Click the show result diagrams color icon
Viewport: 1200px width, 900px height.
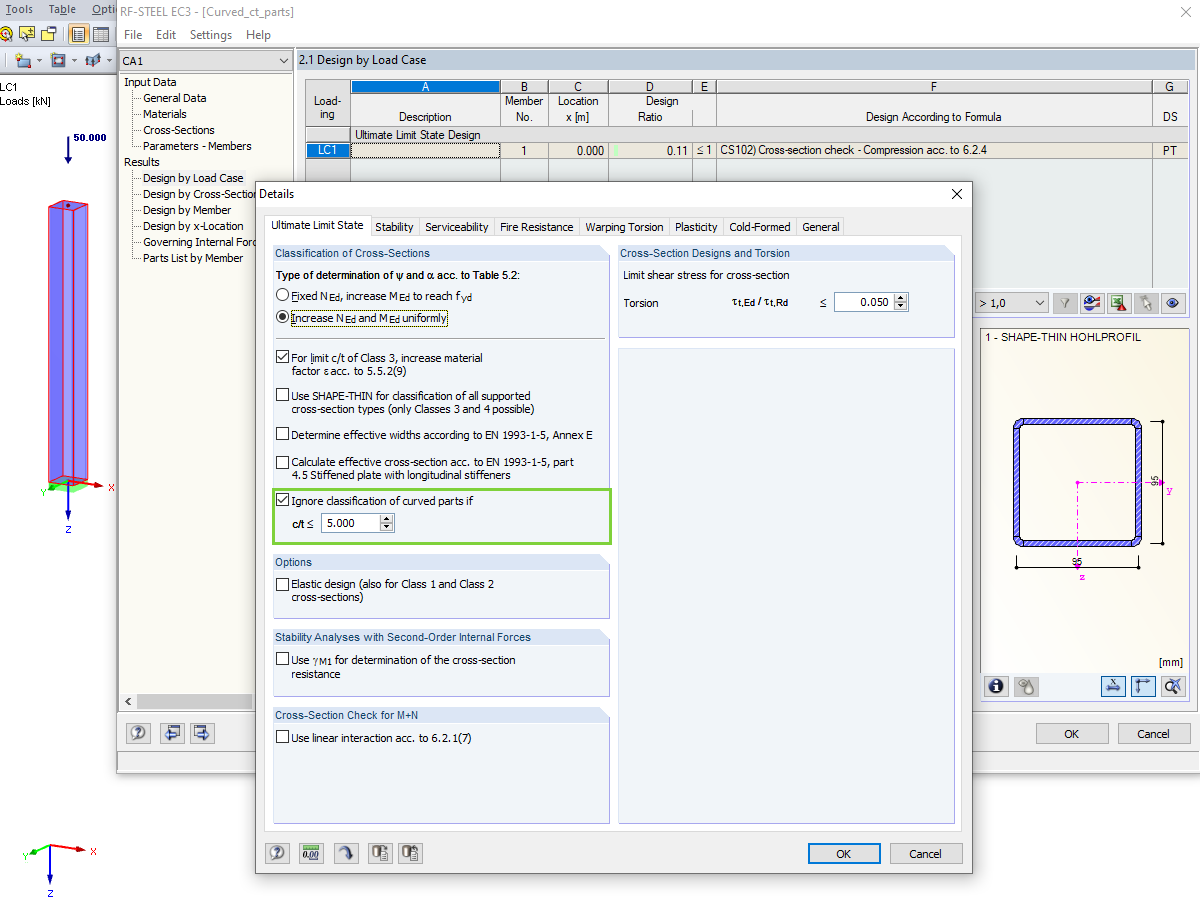(1092, 302)
